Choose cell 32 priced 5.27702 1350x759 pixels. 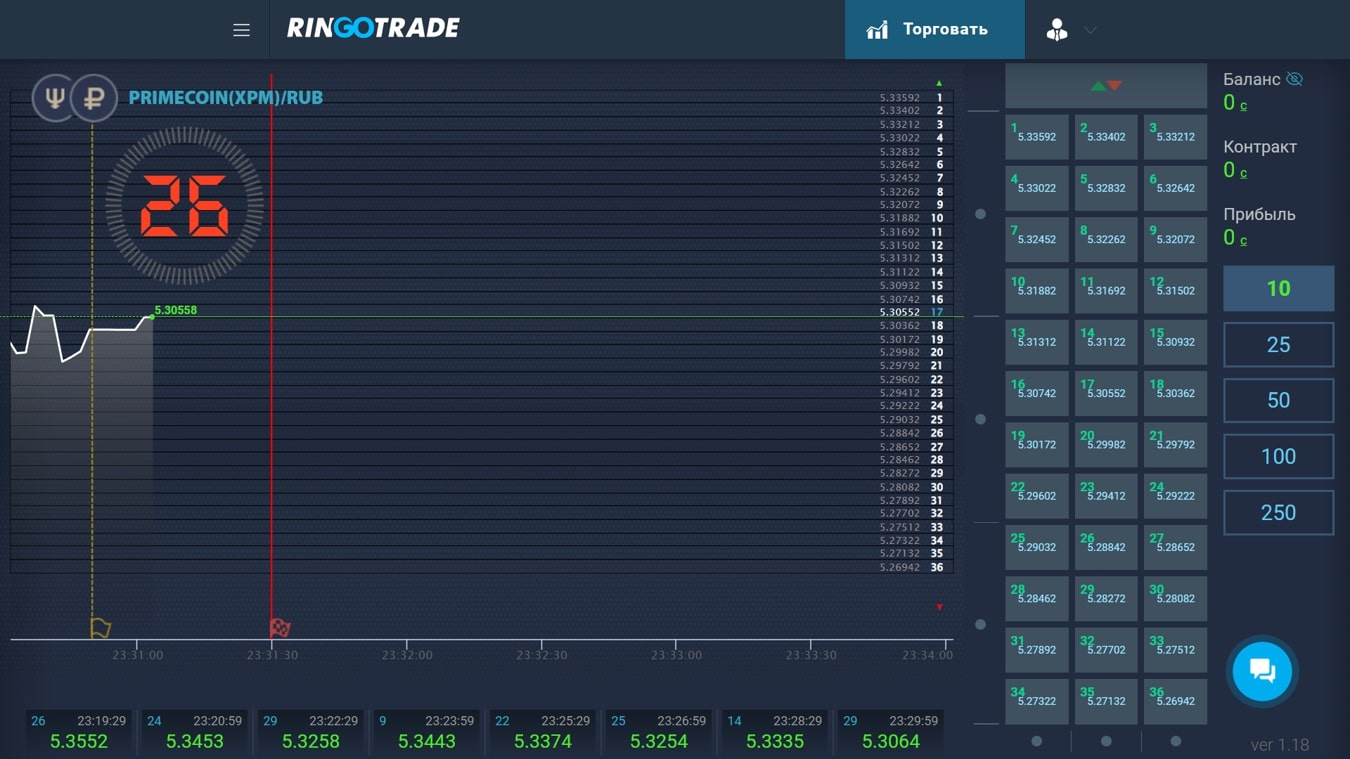pyautogui.click(x=1106, y=650)
